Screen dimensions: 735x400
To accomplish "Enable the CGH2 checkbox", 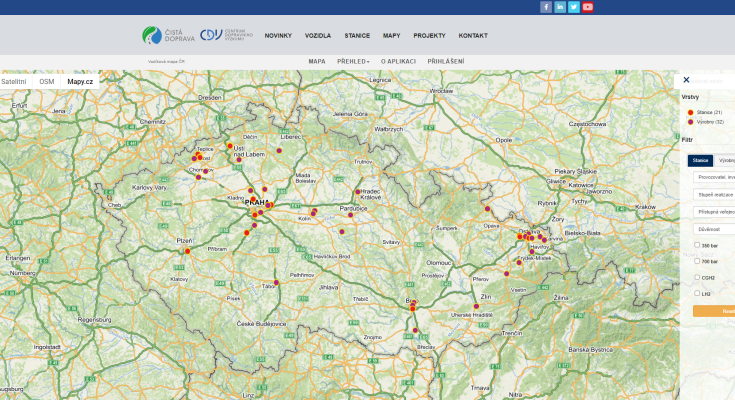I will pos(697,277).
